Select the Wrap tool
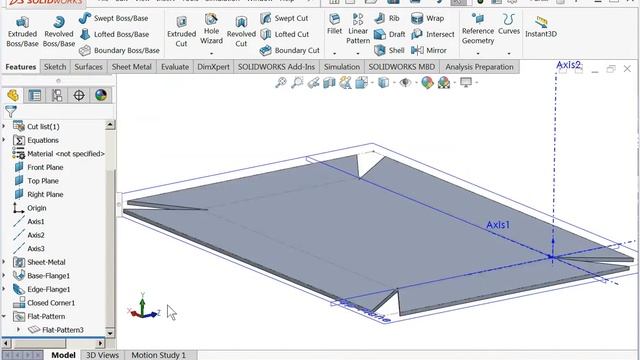 click(x=427, y=18)
